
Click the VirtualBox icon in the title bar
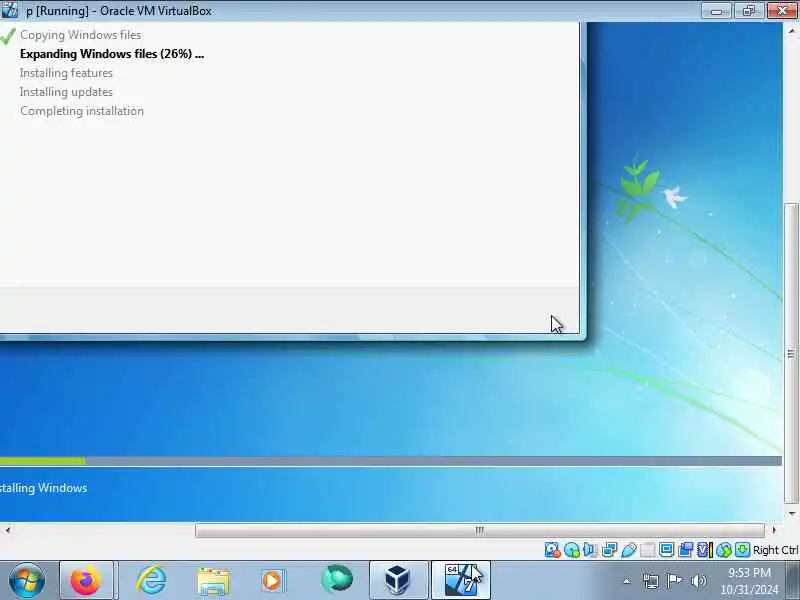9,10
